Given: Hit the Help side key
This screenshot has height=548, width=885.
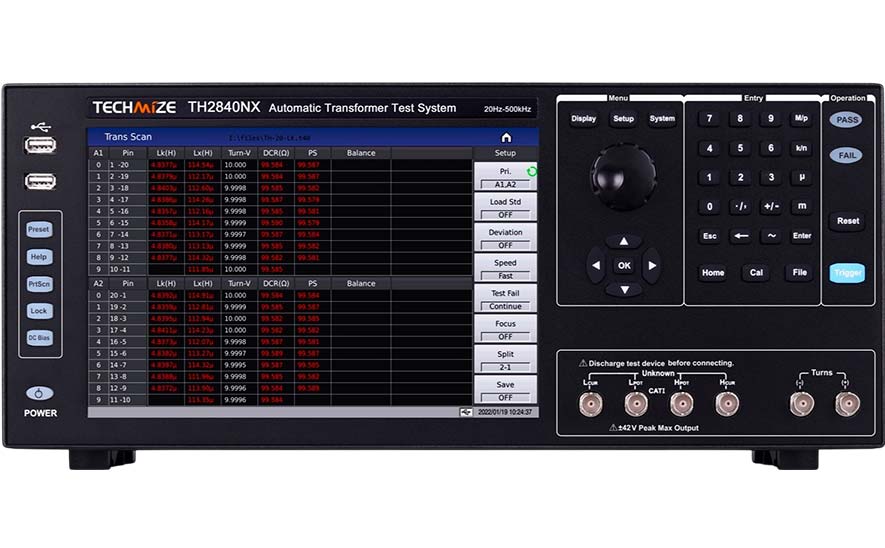Looking at the screenshot, I should pyautogui.click(x=39, y=257).
